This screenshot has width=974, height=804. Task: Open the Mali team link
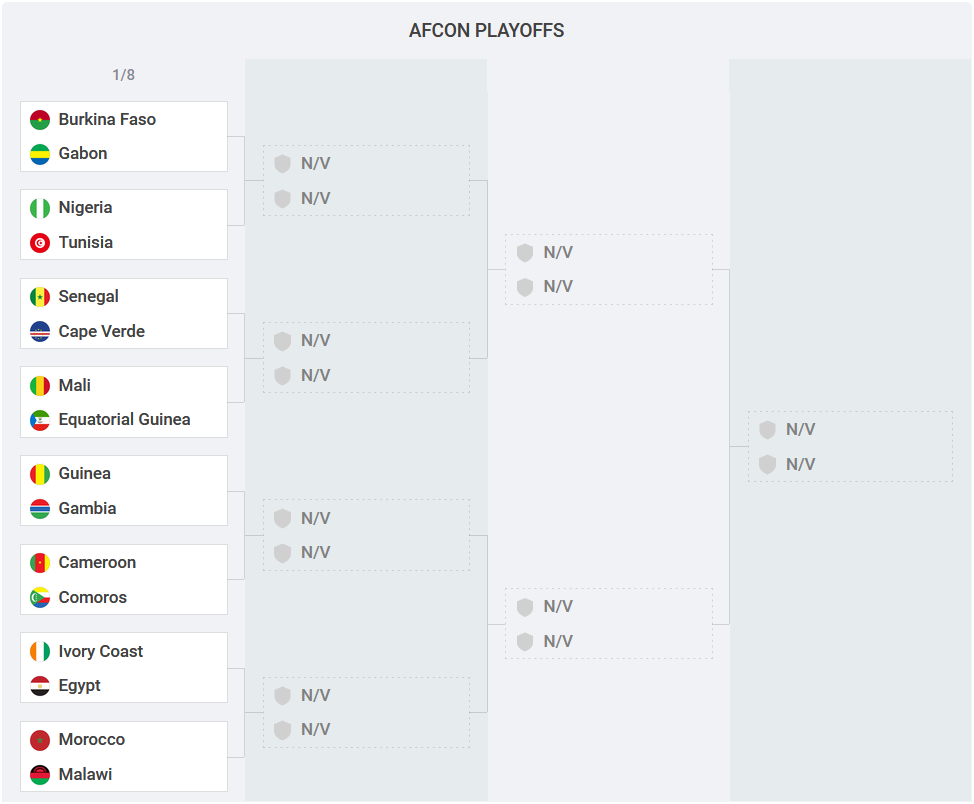click(x=75, y=386)
